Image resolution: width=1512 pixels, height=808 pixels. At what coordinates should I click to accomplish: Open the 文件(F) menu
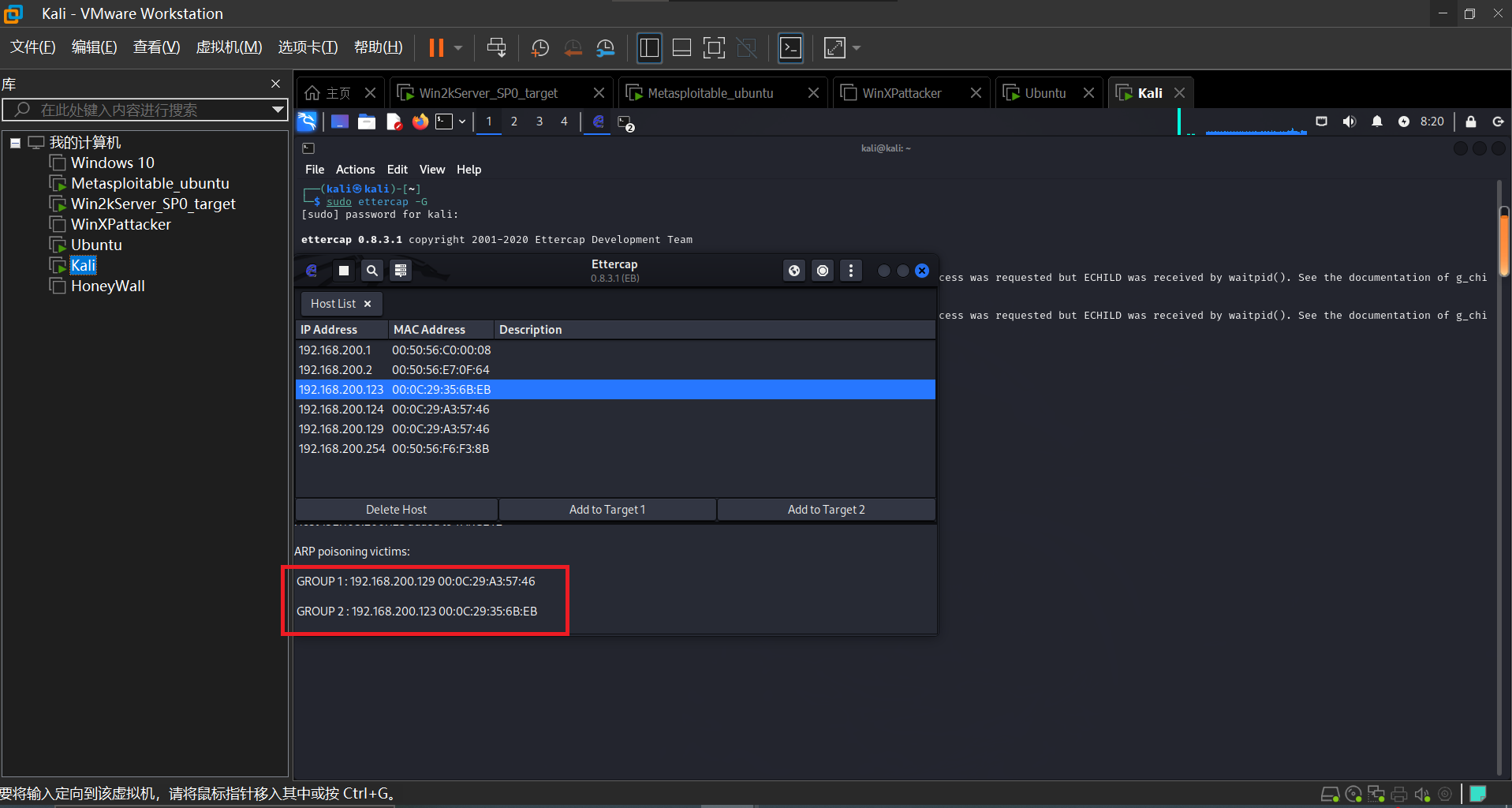(x=33, y=47)
